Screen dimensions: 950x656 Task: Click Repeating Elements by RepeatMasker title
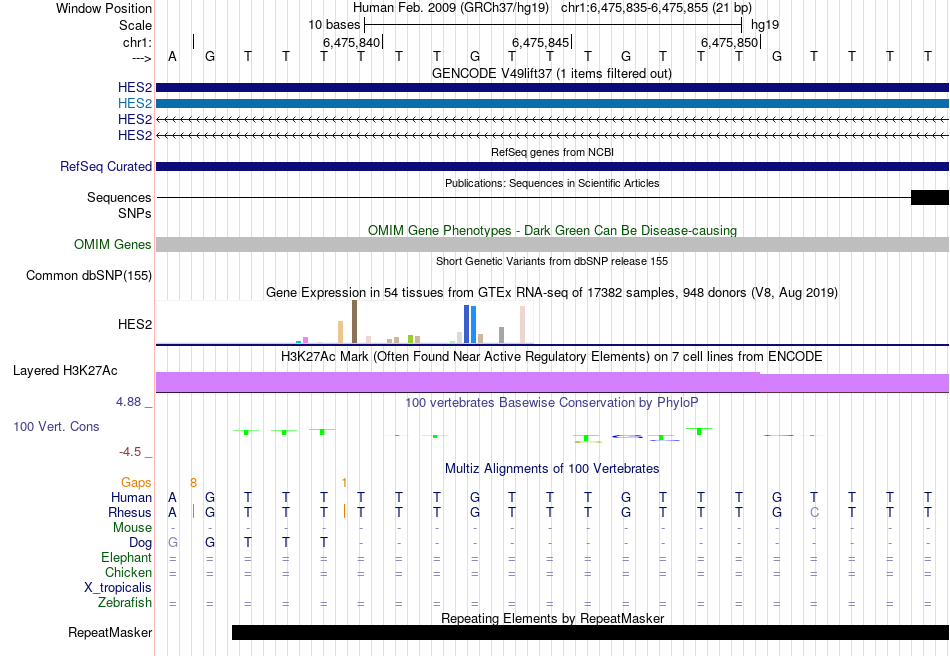tap(552, 618)
